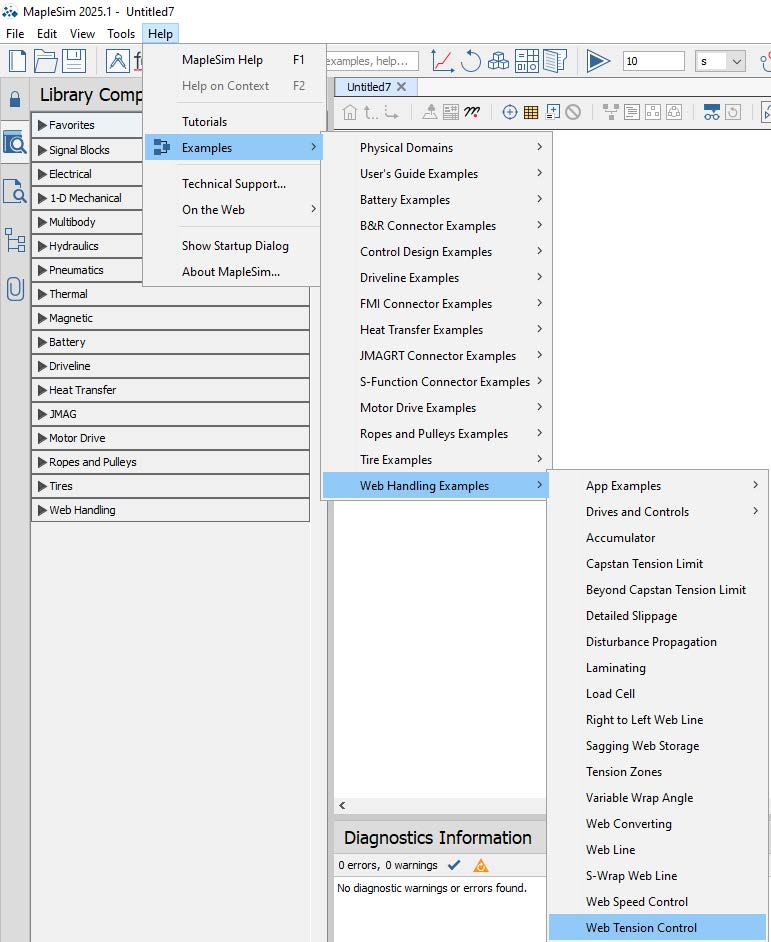The height and width of the screenshot is (942, 771).
Task: Click the orange warning icon in Diagnostics
Action: coord(481,865)
